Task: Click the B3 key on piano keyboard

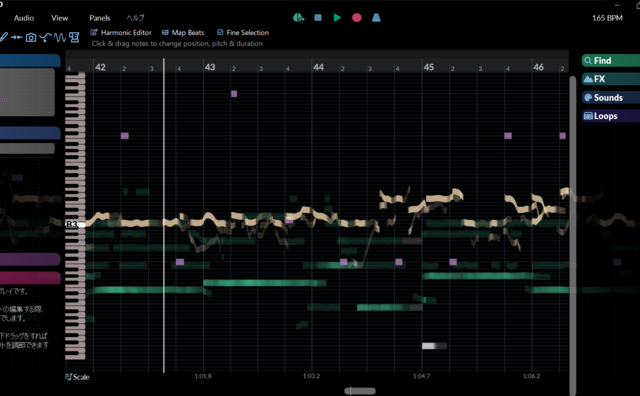Action: coord(75,224)
